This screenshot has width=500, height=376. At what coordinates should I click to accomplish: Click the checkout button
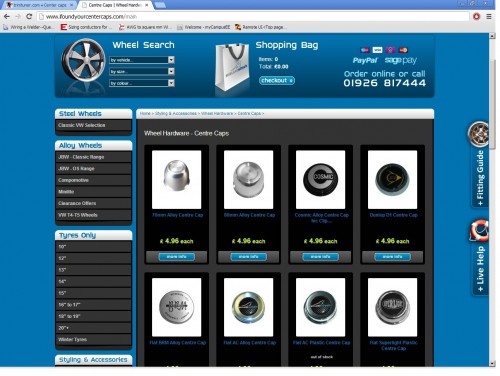click(x=277, y=80)
